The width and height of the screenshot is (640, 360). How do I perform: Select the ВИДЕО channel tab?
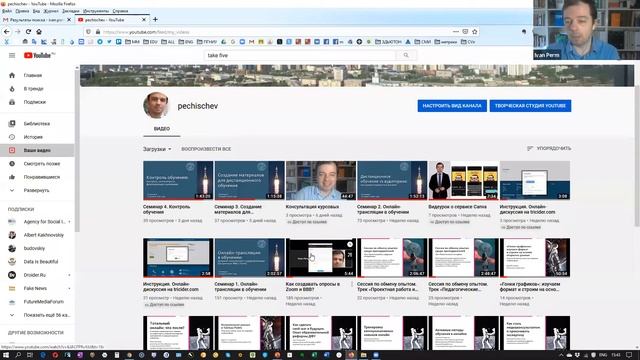pos(162,129)
